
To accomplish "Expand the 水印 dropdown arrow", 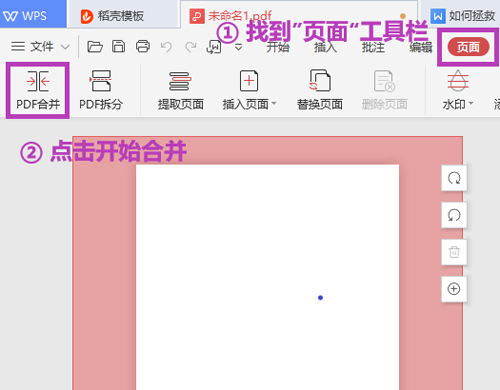I will (471, 104).
